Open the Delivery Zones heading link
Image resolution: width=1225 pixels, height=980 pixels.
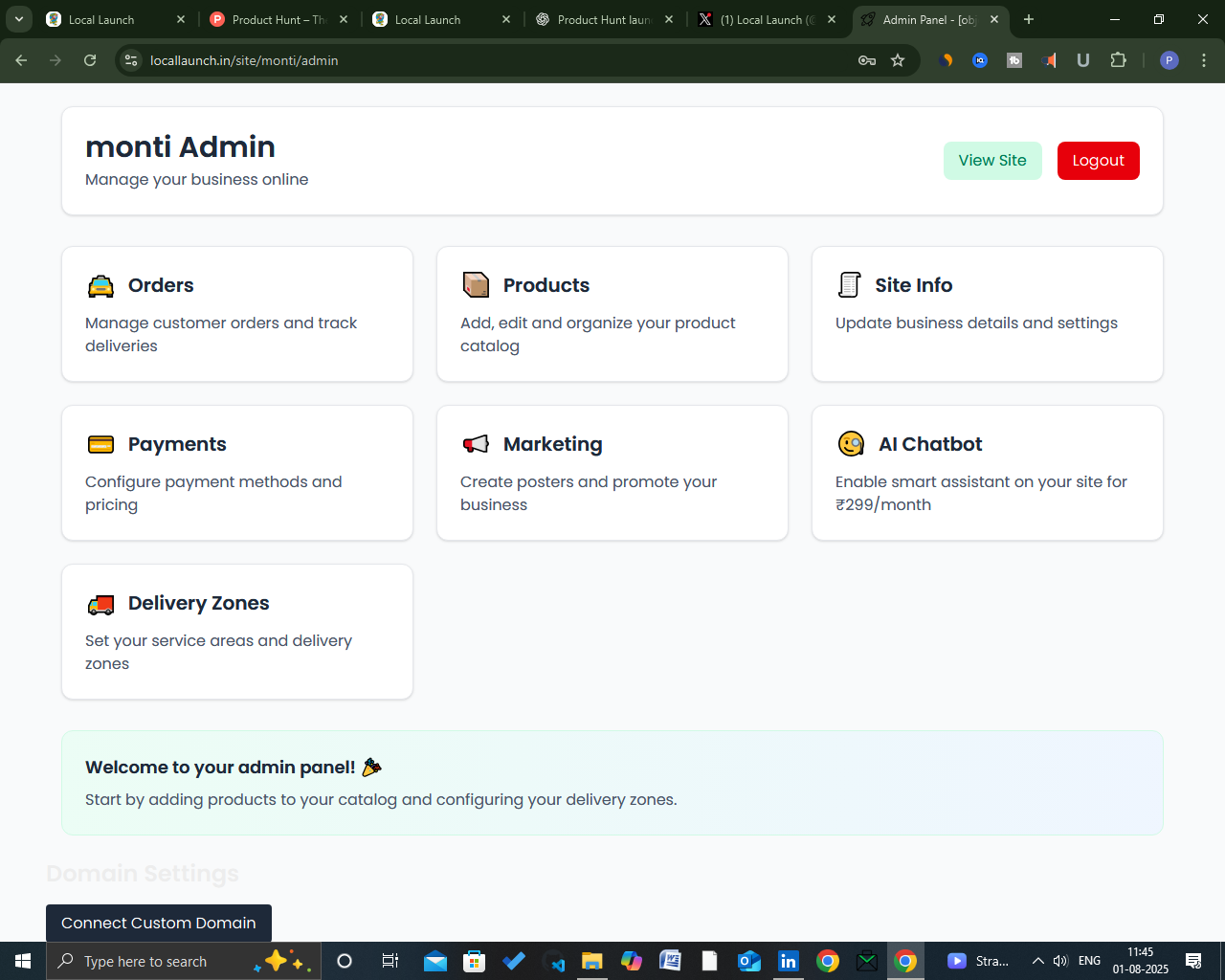199,603
